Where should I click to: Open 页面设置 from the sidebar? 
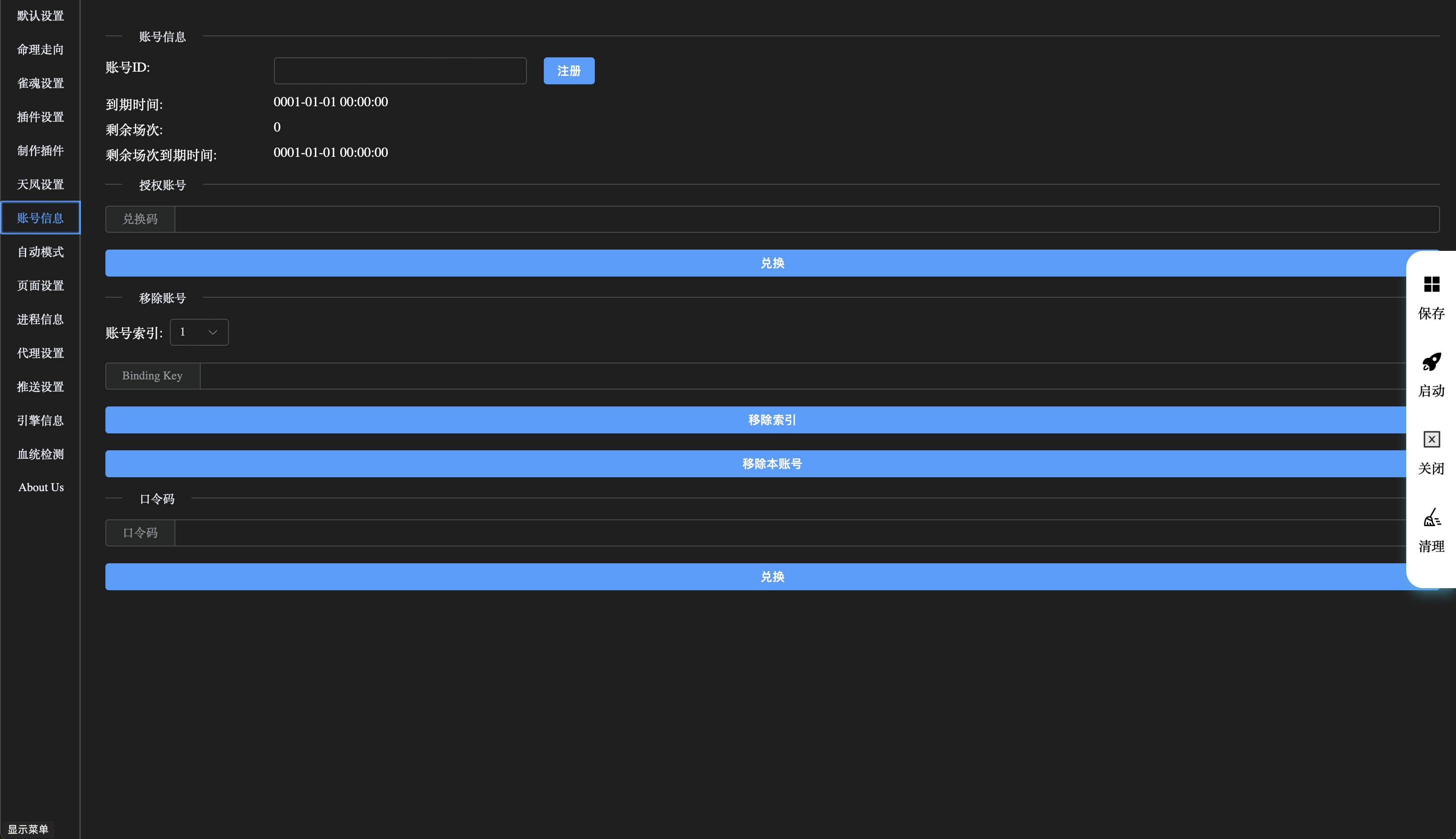(40, 285)
